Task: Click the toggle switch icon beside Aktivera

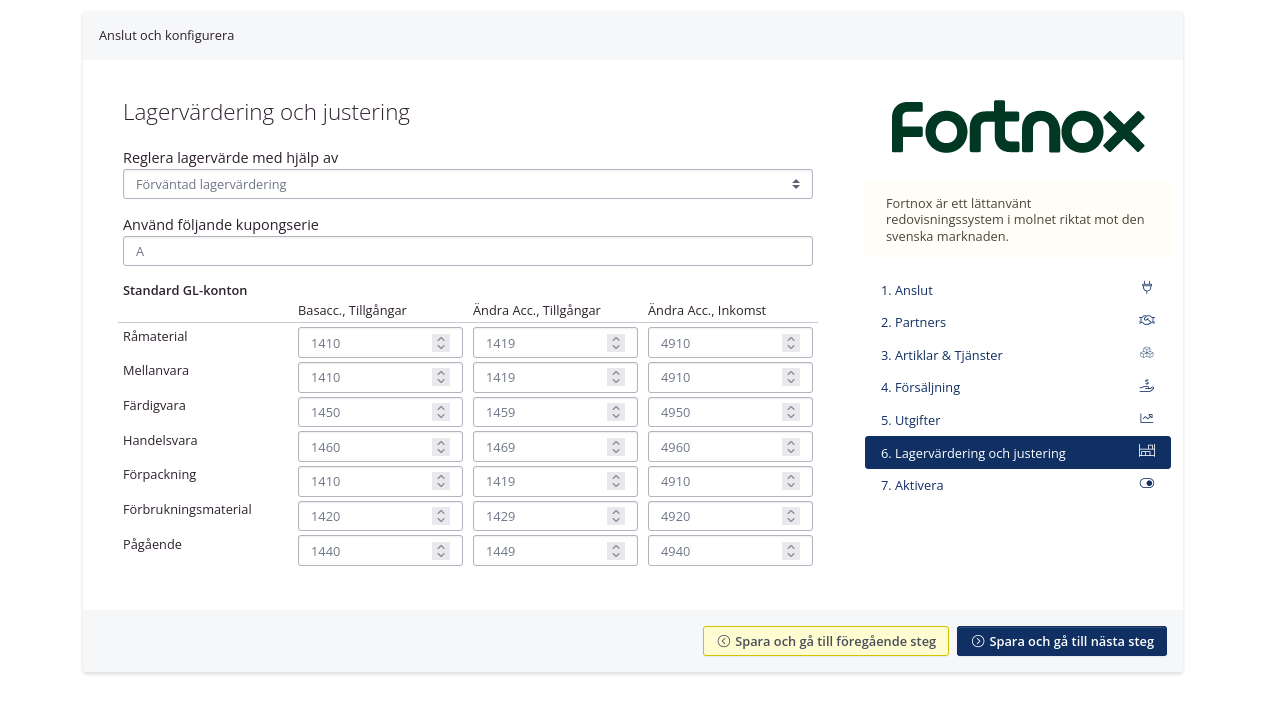Action: tap(1147, 482)
